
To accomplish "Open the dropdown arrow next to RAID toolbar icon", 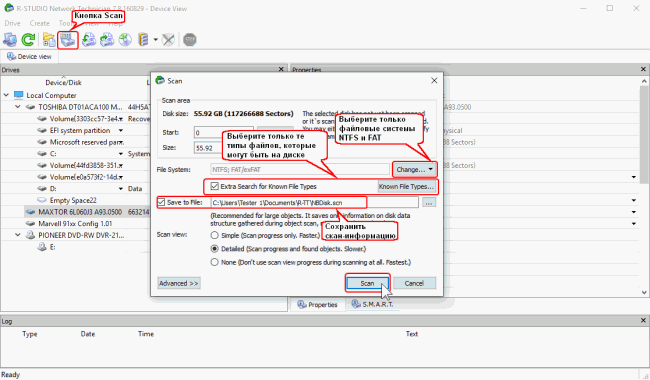I will [x=155, y=40].
